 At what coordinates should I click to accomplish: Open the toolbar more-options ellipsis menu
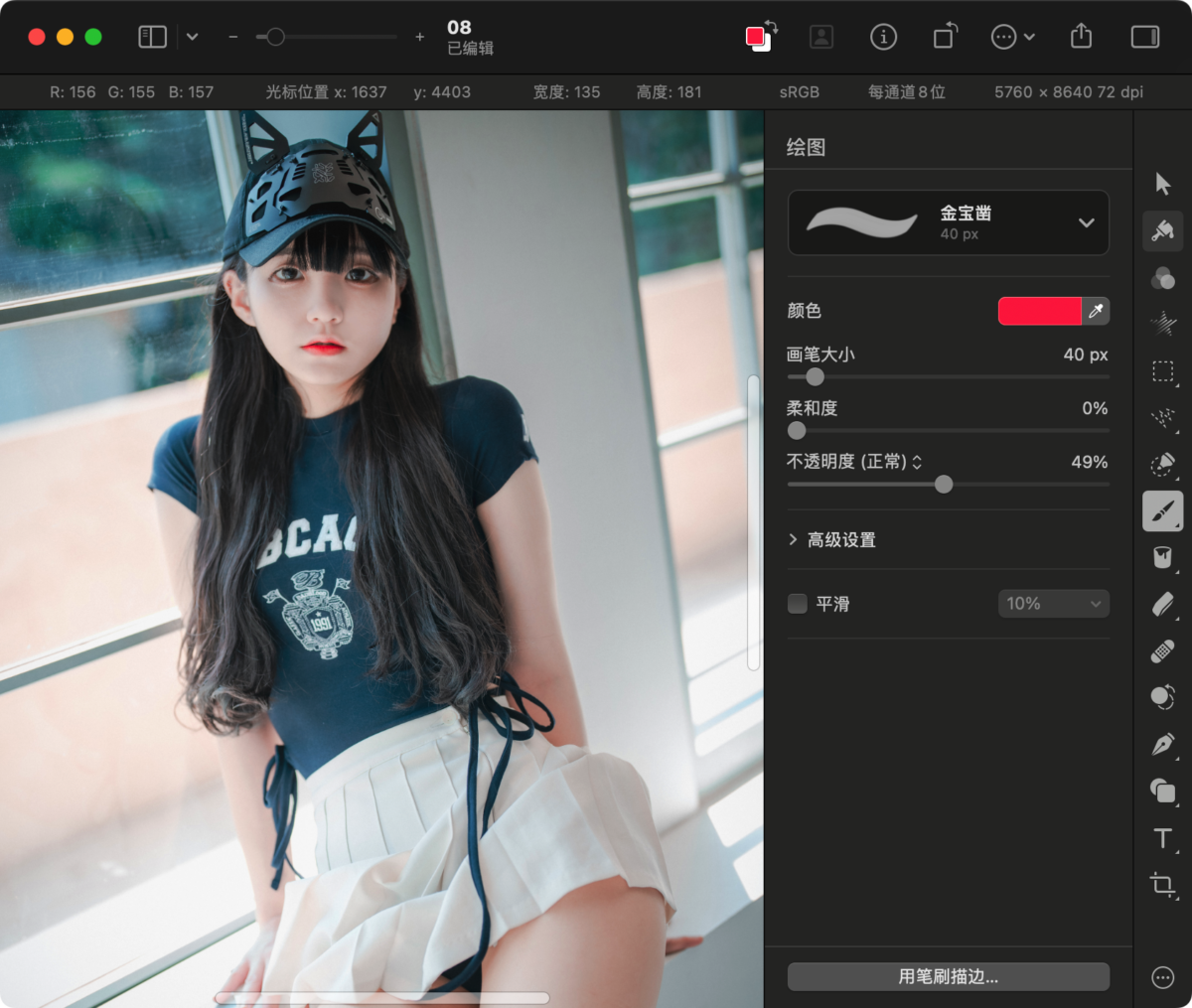coord(1013,37)
